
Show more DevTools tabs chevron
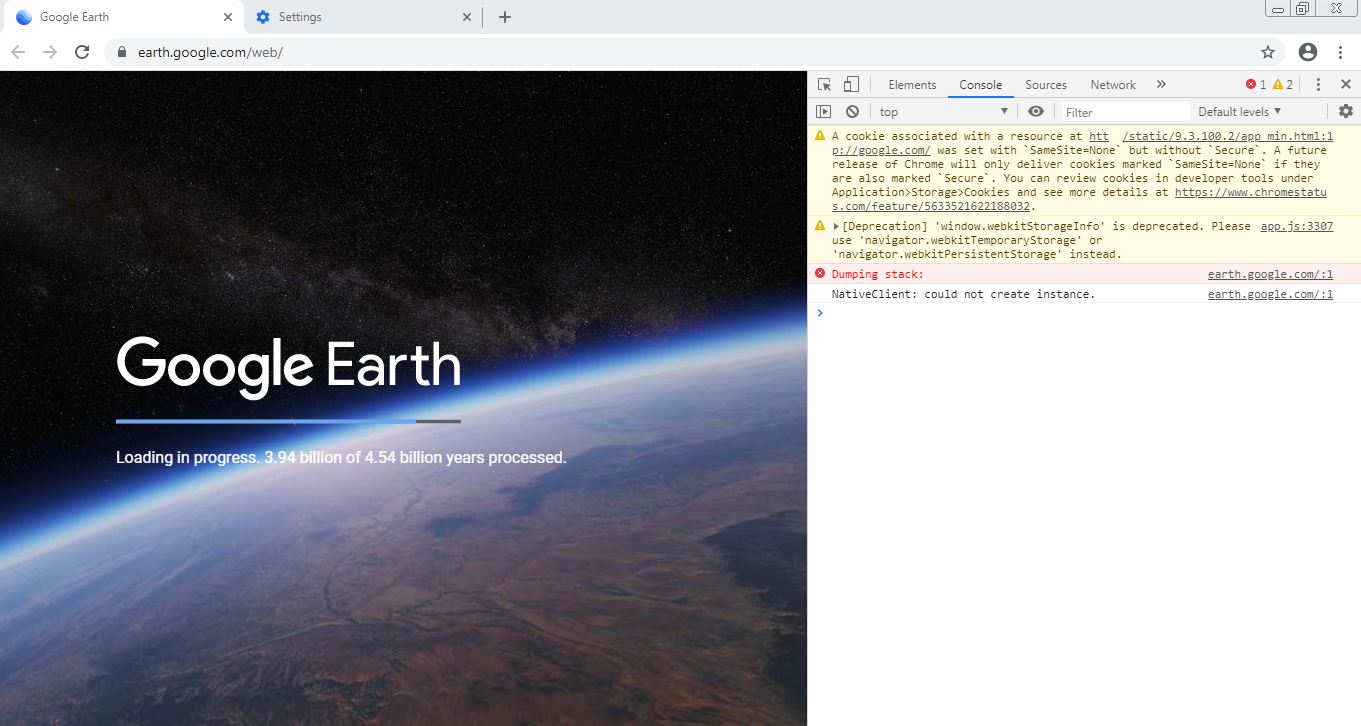(1161, 85)
